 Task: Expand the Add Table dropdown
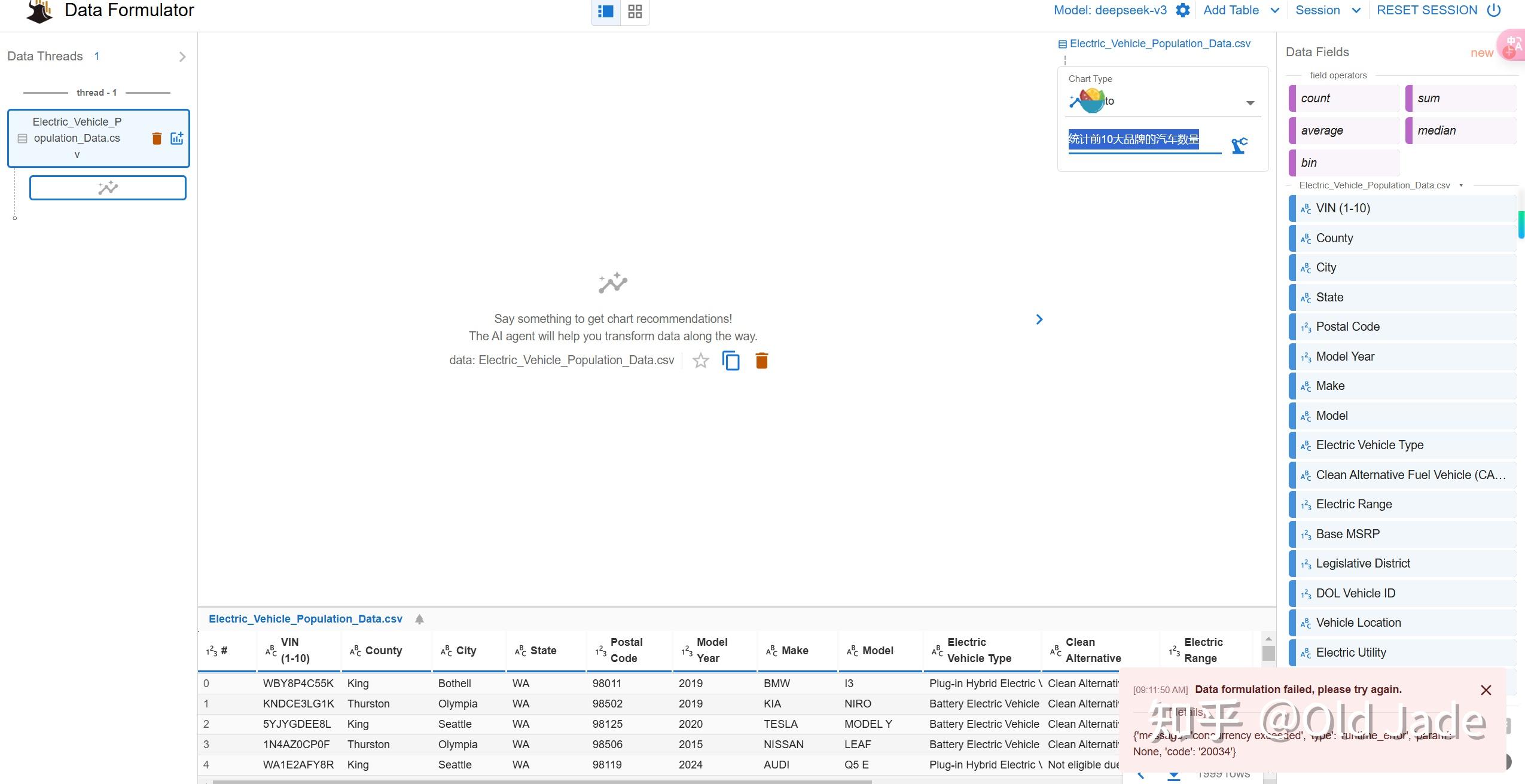click(1240, 10)
